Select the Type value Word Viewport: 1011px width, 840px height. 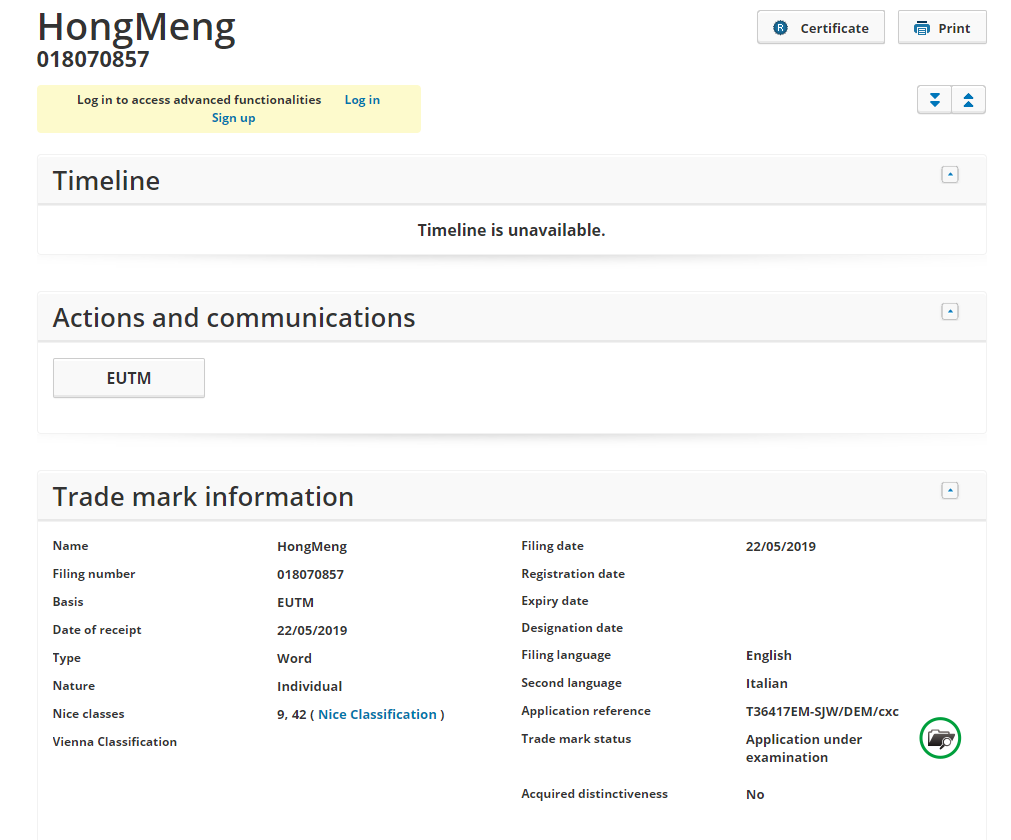pyautogui.click(x=294, y=658)
